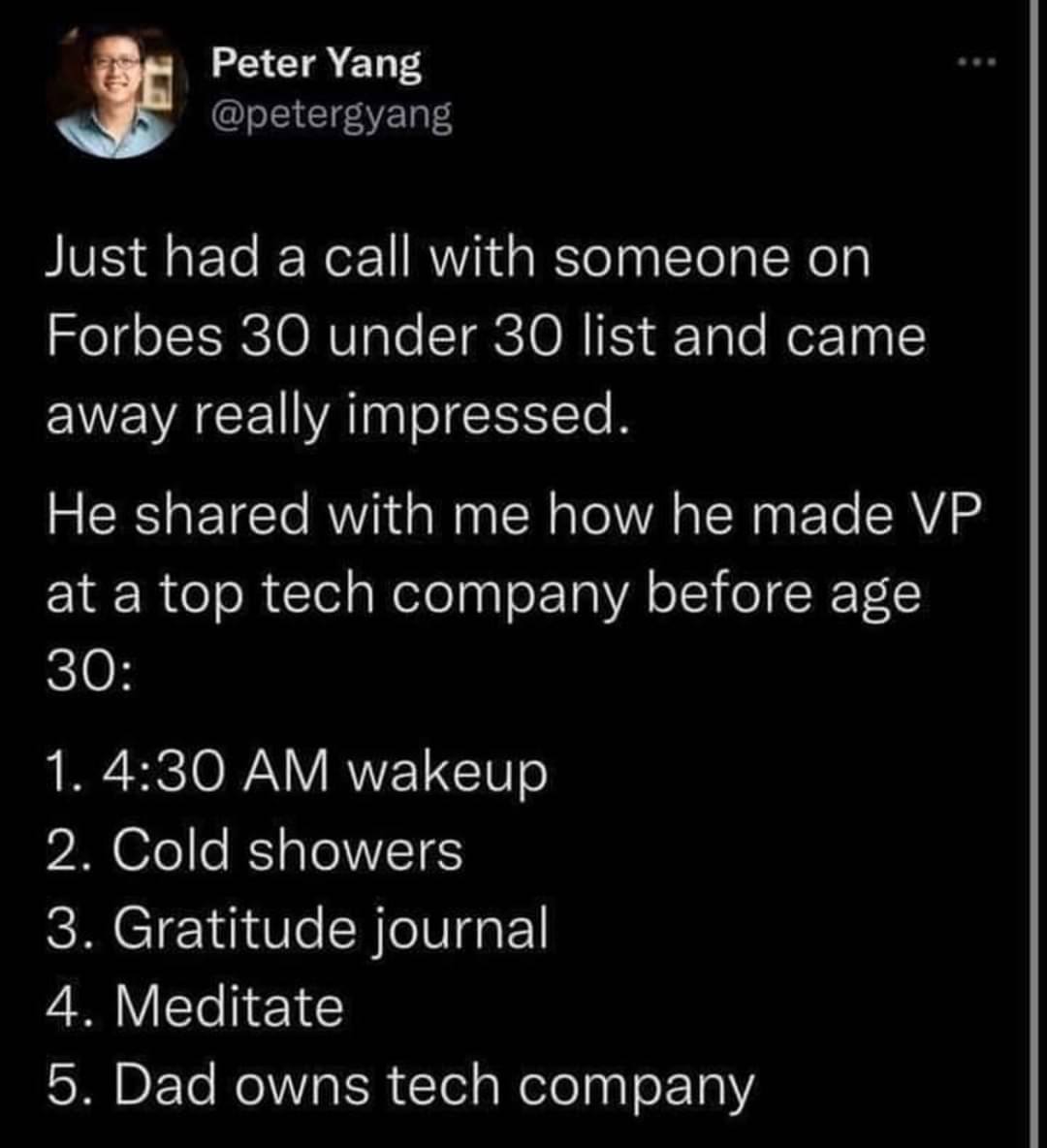Click the 'at a top tech company before age' line
Screen dimensions: 1047x1148
click(x=483, y=594)
